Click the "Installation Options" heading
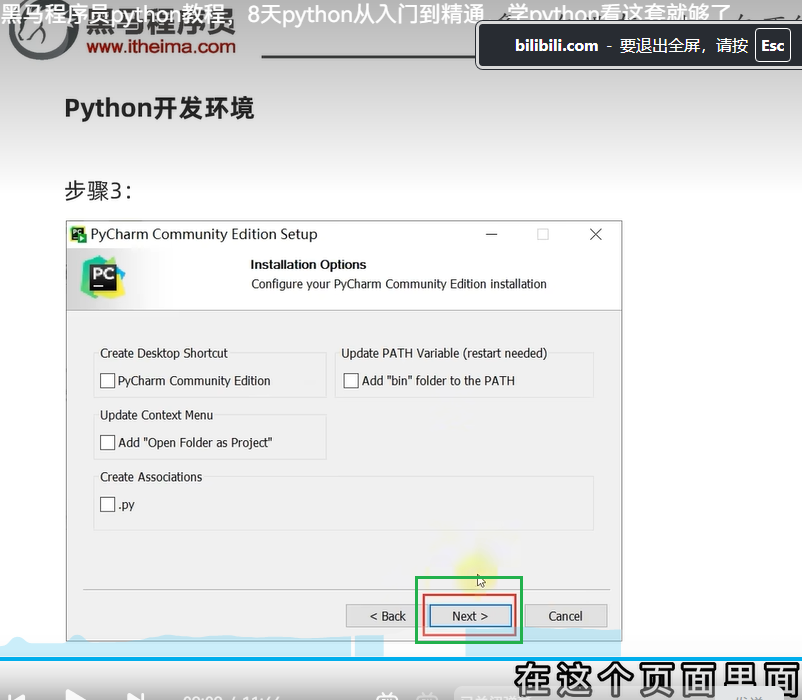The height and width of the screenshot is (700, 802). (308, 264)
